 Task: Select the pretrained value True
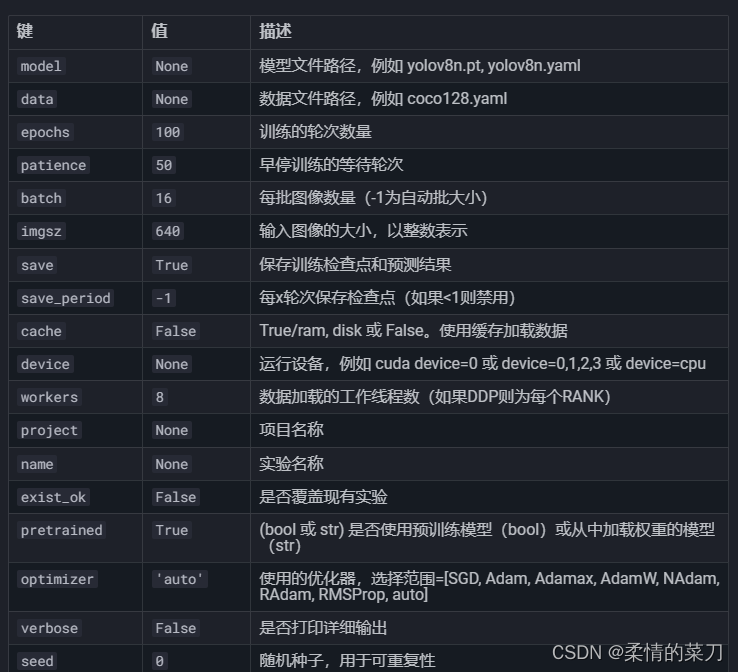click(x=172, y=530)
